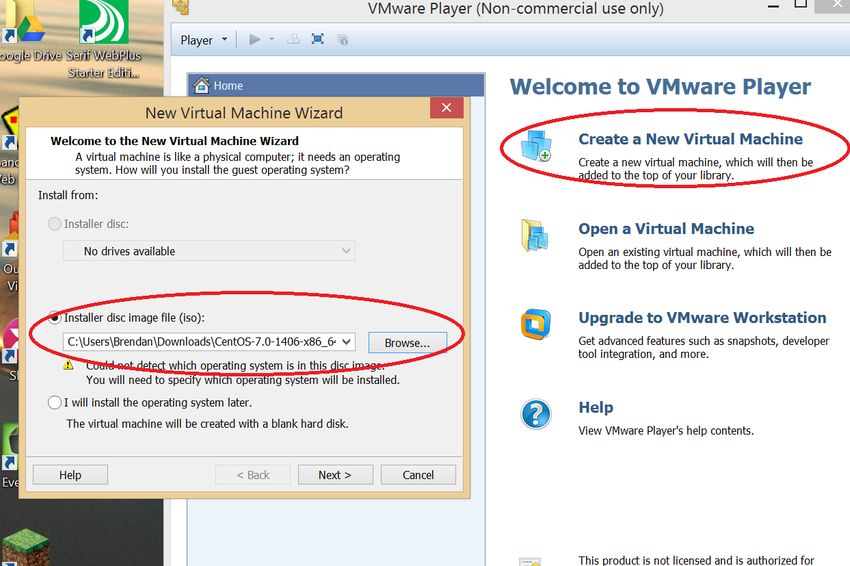Select the Home tab in library
850x566 pixels.
(x=335, y=85)
